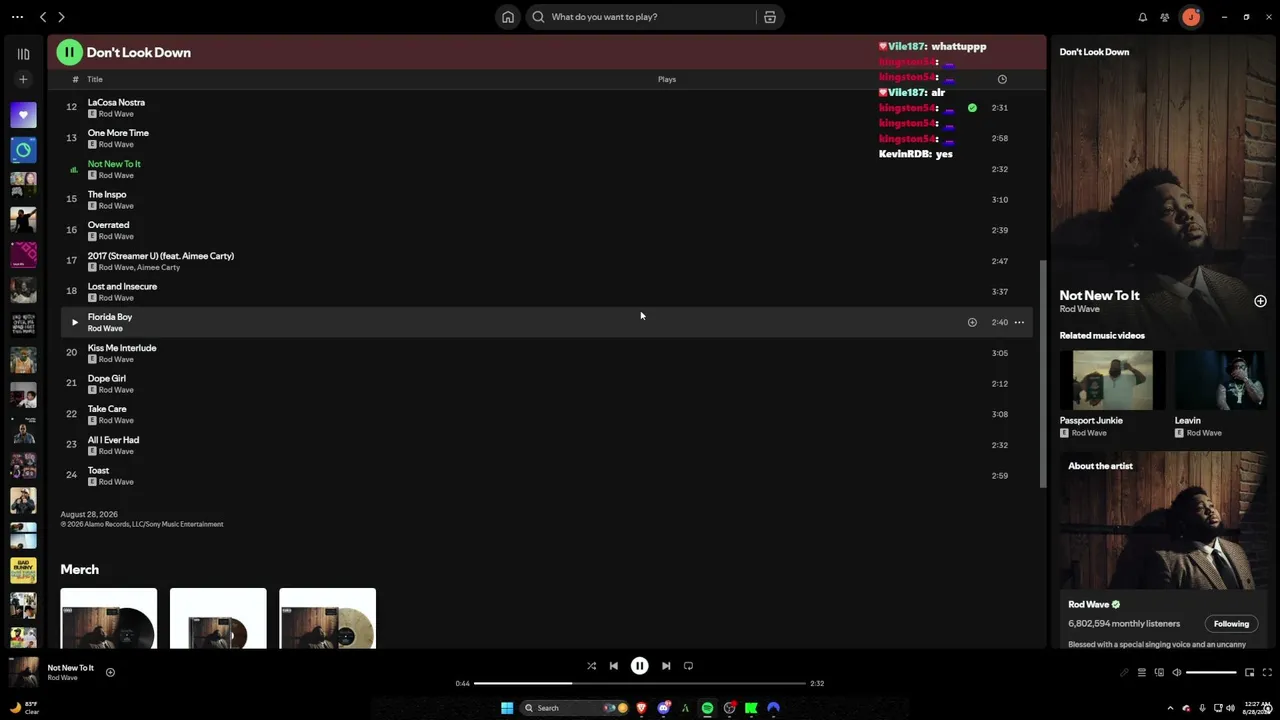Add Florida Boy to Liked Songs

972,322
